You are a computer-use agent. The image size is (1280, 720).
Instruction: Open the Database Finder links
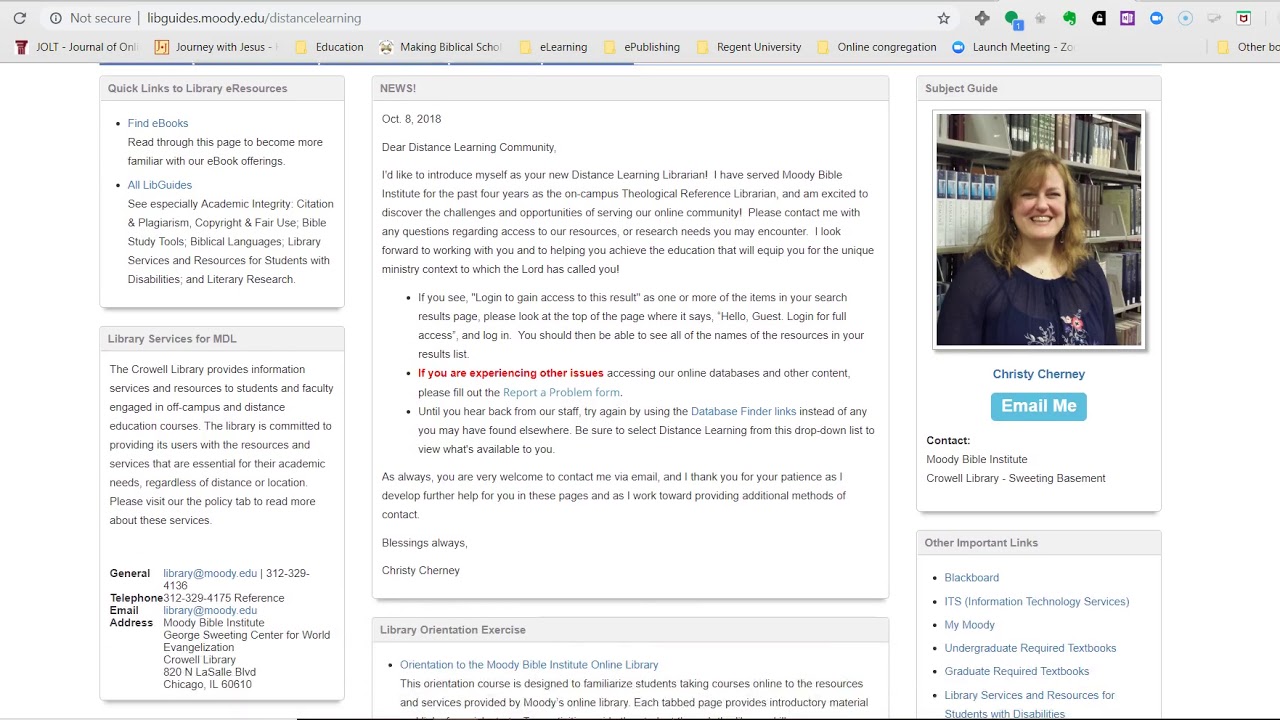[x=743, y=411]
